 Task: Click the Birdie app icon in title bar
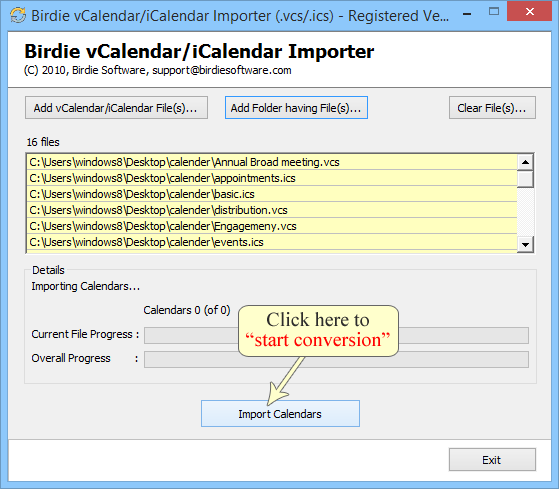[18, 15]
